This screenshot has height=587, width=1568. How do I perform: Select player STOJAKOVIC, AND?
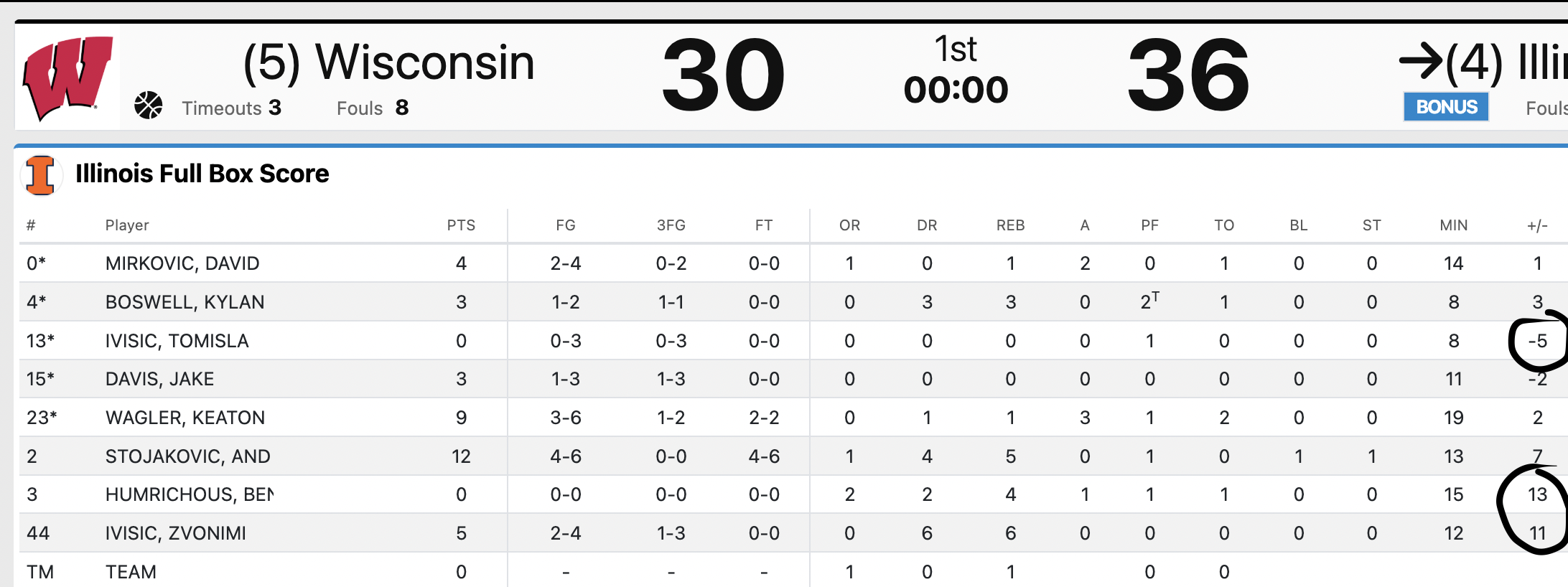click(188, 456)
